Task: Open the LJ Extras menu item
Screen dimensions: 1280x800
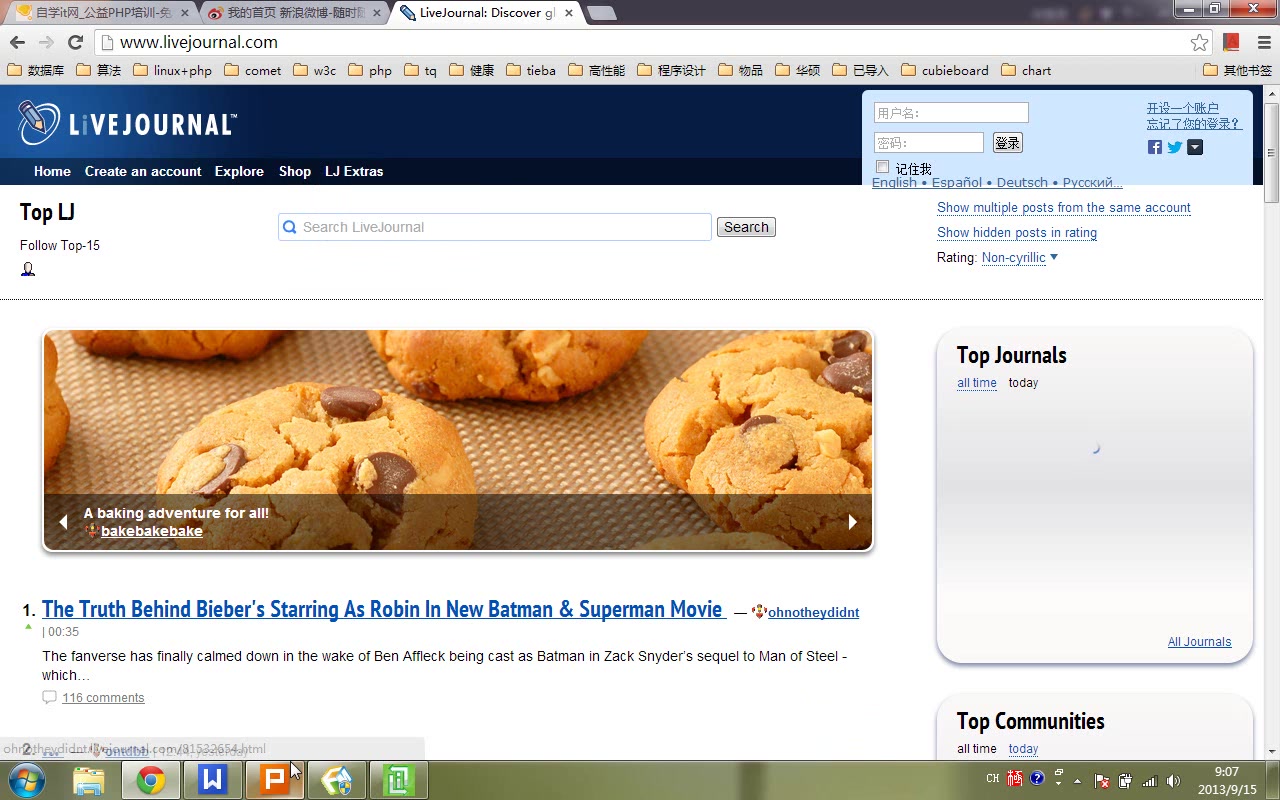Action: [354, 171]
